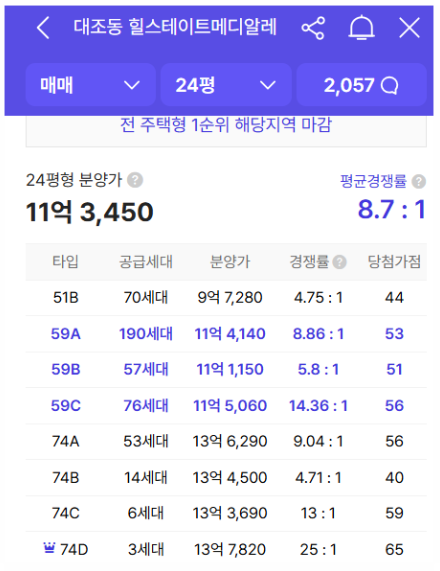Viewport: 440px width, 571px height.
Task: Tap the 13억 6,290 price cell
Action: coord(230,441)
